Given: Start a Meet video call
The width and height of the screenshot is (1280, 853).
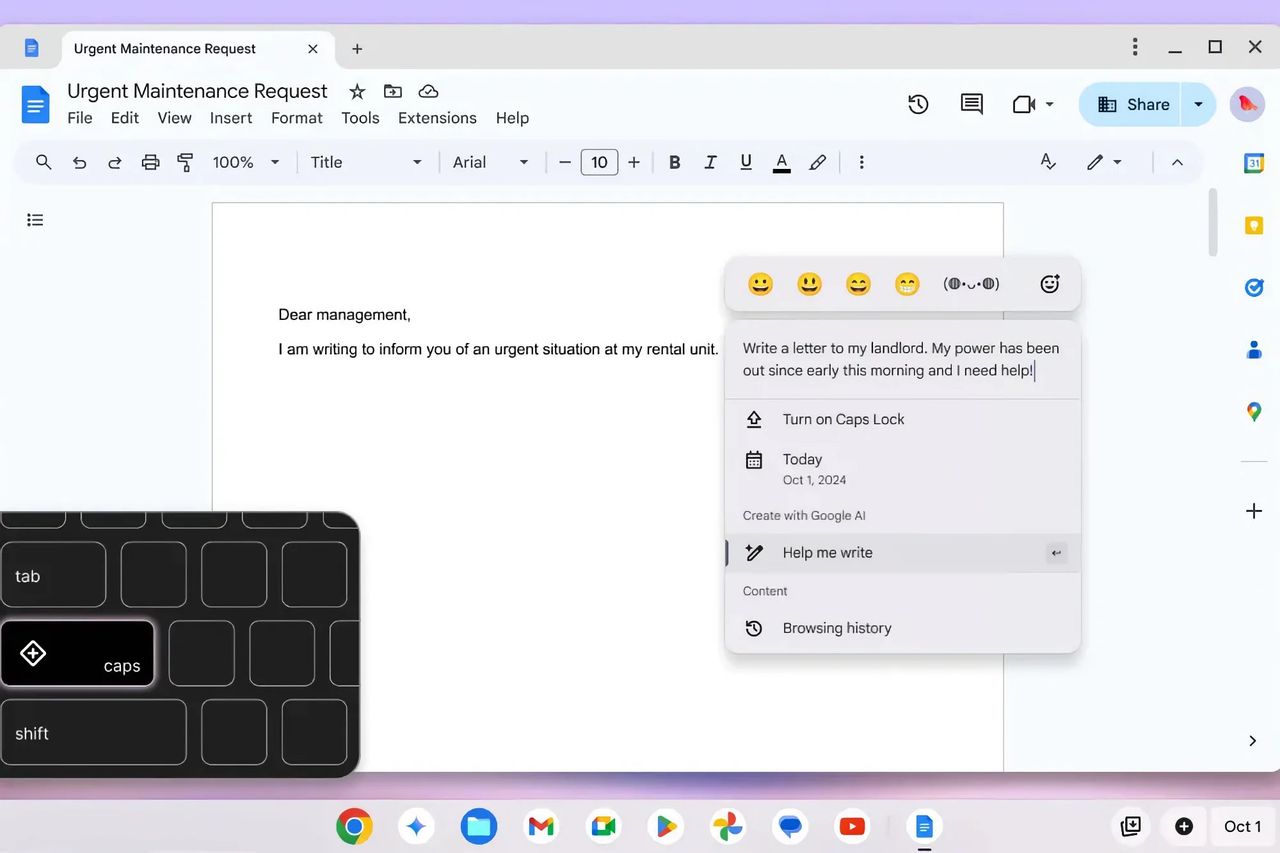Looking at the screenshot, I should pos(1025,104).
